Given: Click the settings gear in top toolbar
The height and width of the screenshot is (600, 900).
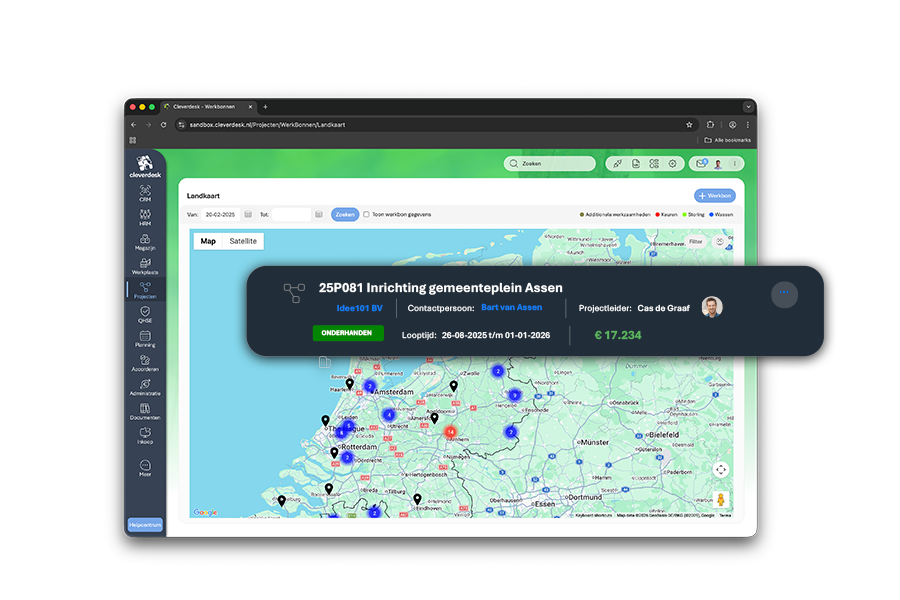Looking at the screenshot, I should [x=672, y=164].
